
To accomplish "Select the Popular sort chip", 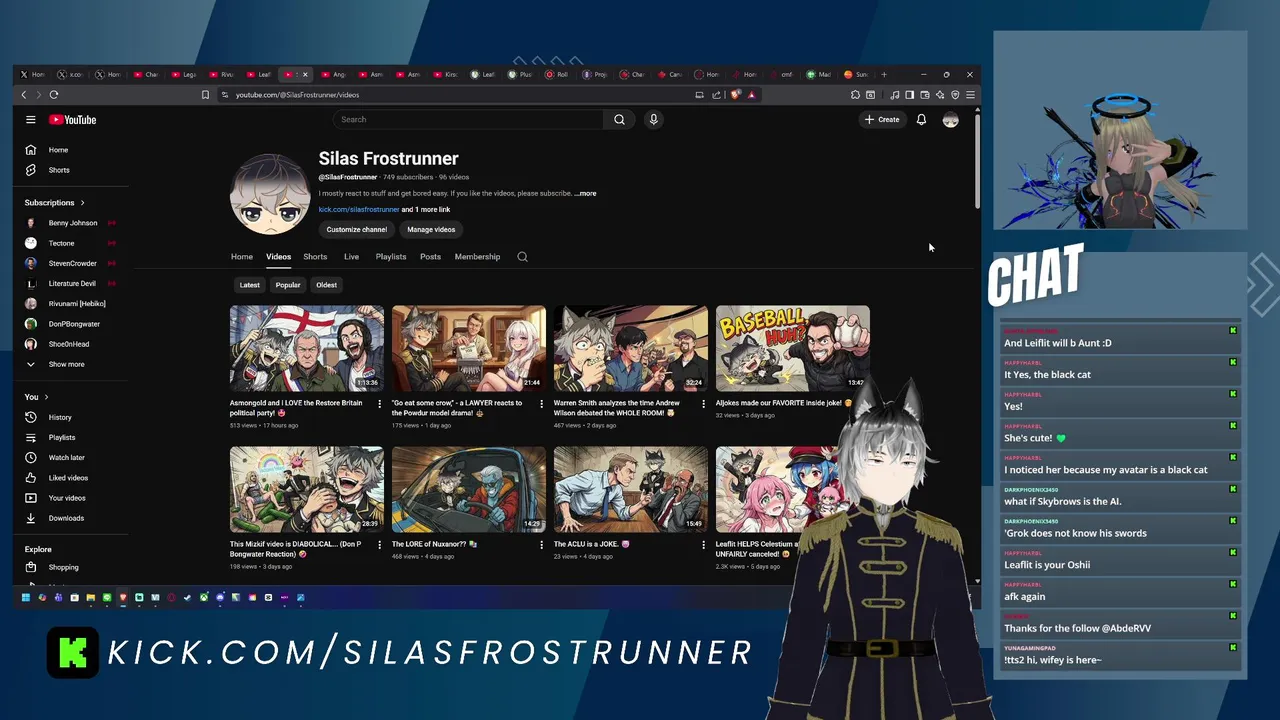I will 288,285.
